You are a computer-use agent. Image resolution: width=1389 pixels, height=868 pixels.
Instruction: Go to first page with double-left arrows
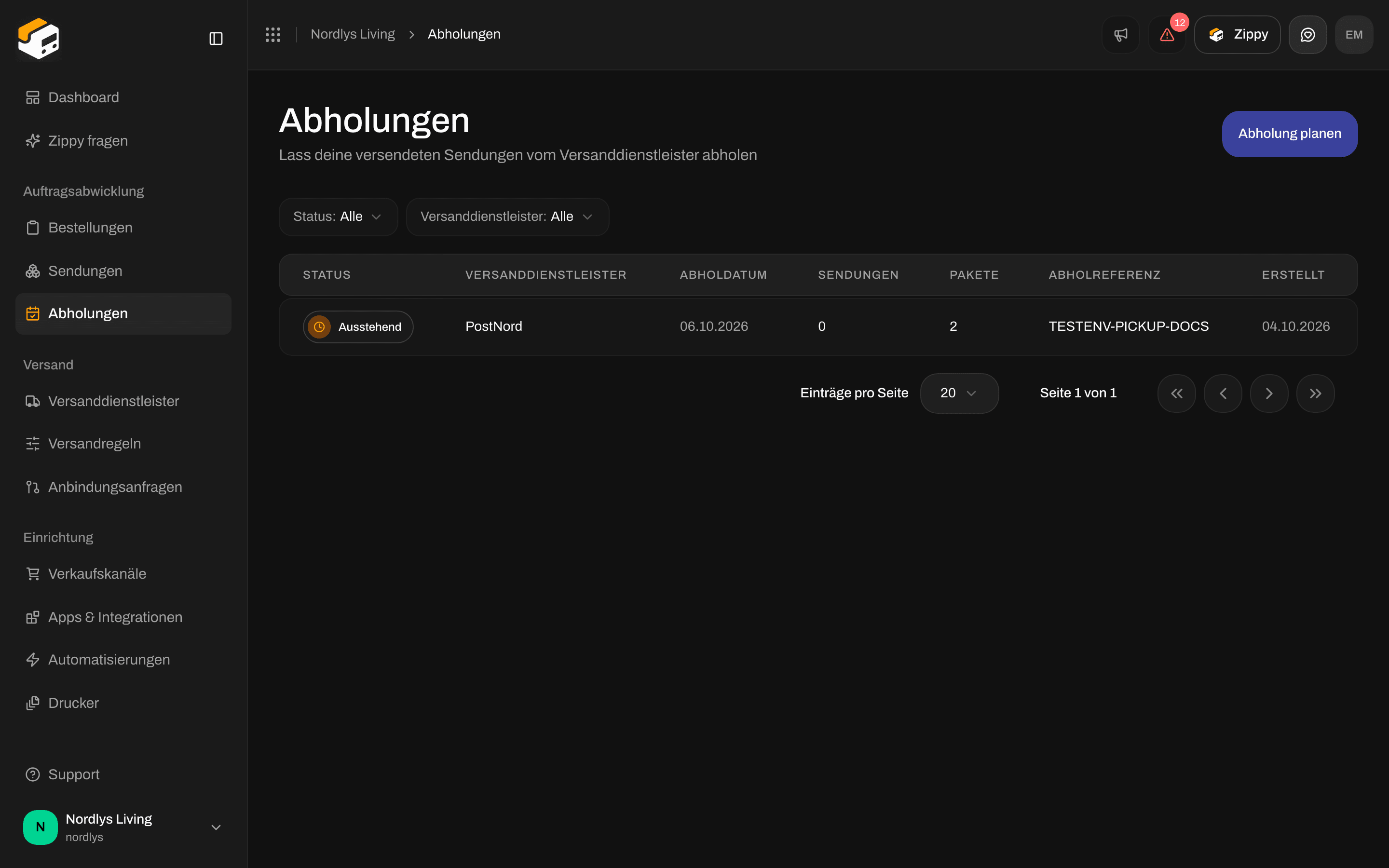click(1177, 393)
